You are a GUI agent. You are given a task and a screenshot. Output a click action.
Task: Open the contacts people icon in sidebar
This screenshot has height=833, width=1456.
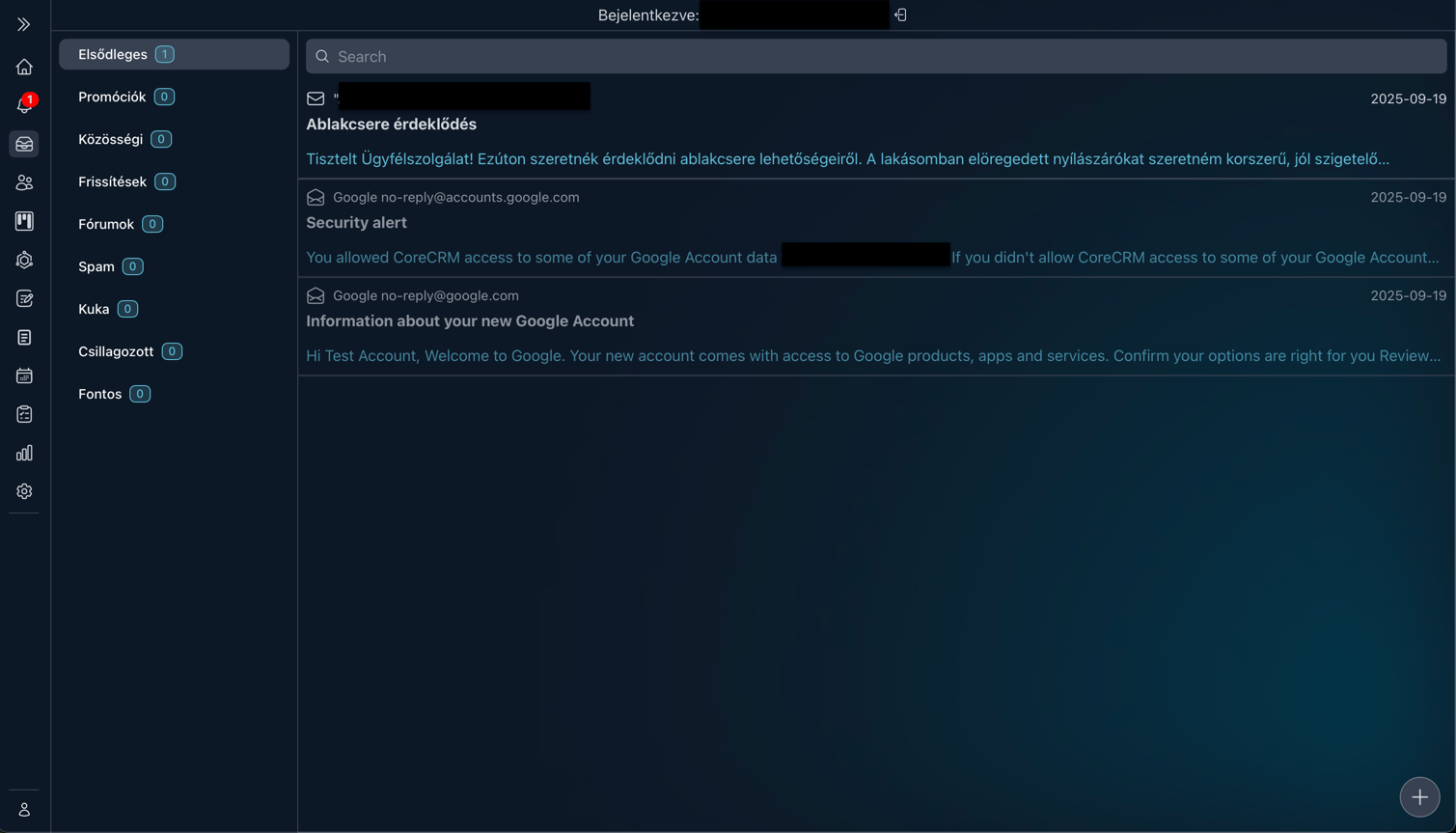click(24, 182)
